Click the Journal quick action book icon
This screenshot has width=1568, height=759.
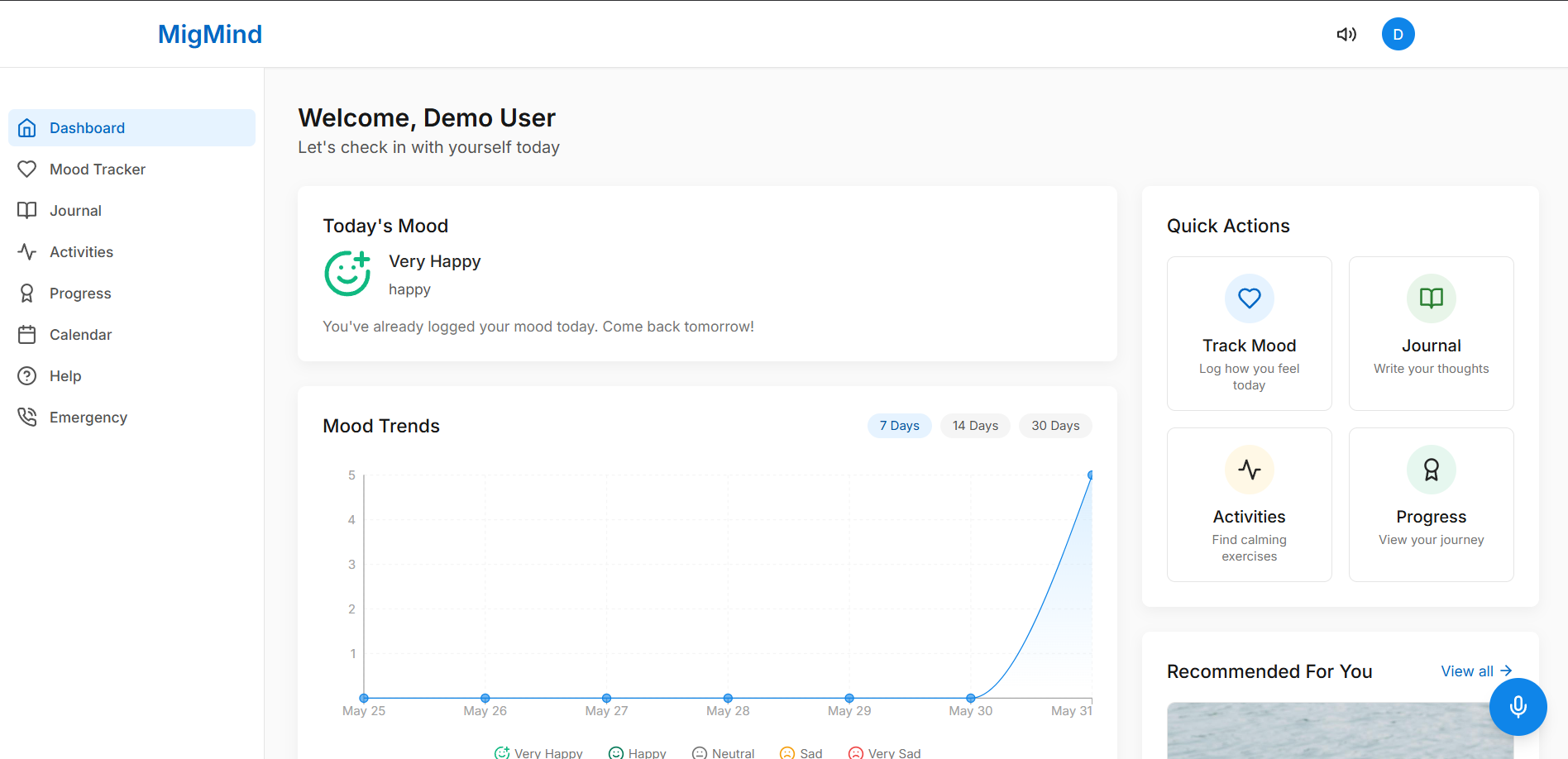(x=1432, y=298)
